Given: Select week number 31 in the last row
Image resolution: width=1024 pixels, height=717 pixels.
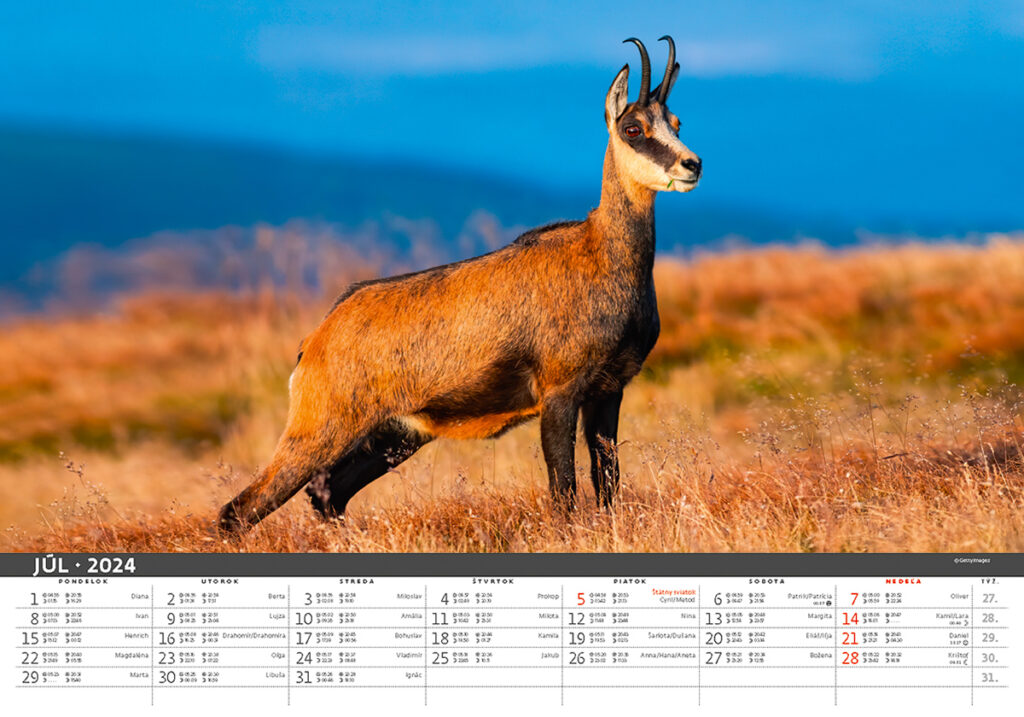Looking at the screenshot, I should [x=989, y=677].
